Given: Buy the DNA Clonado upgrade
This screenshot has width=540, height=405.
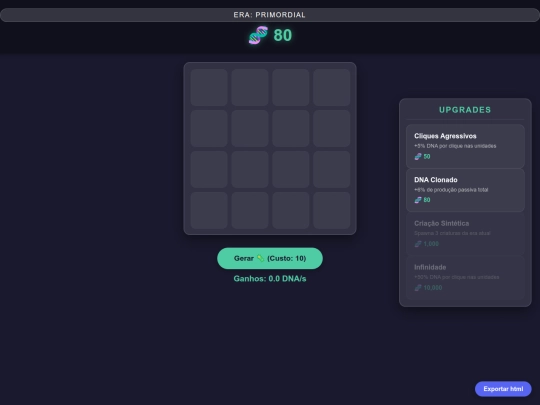Looking at the screenshot, I should 465,190.
